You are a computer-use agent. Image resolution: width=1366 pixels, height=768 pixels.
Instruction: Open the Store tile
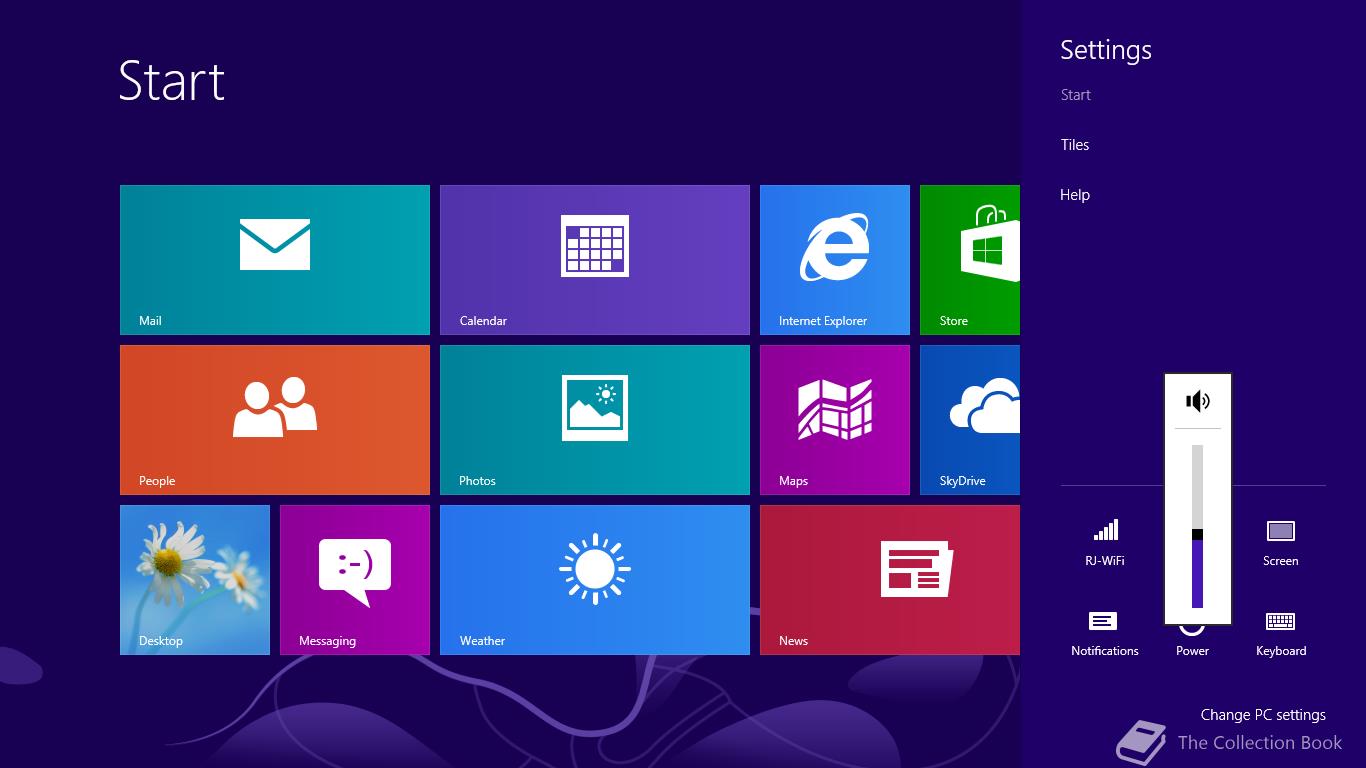[x=970, y=260]
